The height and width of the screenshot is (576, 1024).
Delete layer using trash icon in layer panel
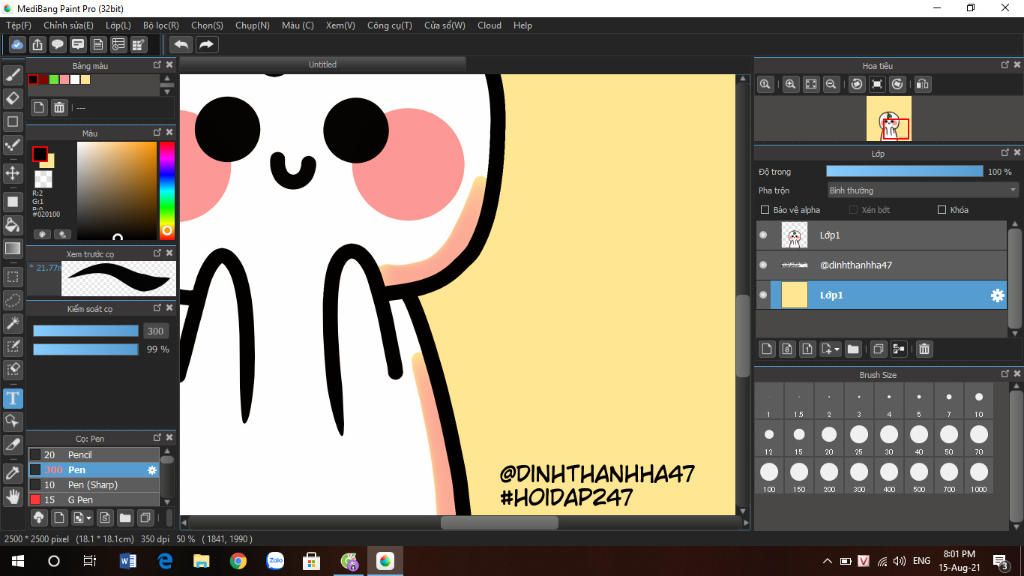click(x=924, y=349)
